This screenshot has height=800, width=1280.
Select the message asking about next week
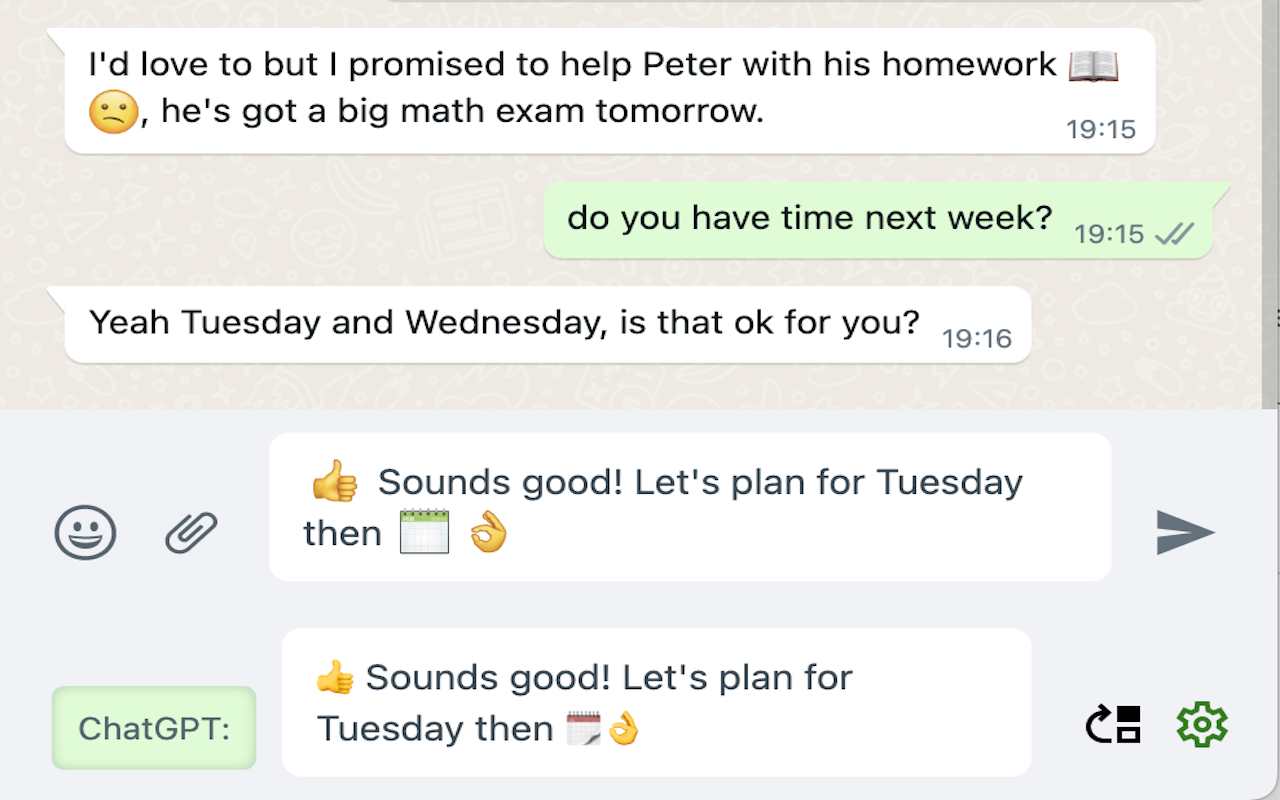tap(810, 217)
